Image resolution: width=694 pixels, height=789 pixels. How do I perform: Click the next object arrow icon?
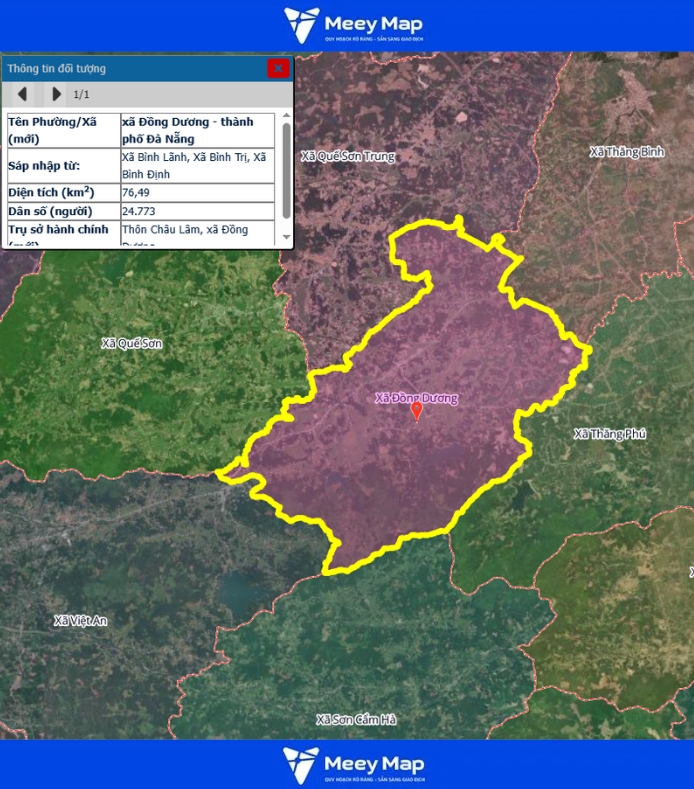(56, 94)
